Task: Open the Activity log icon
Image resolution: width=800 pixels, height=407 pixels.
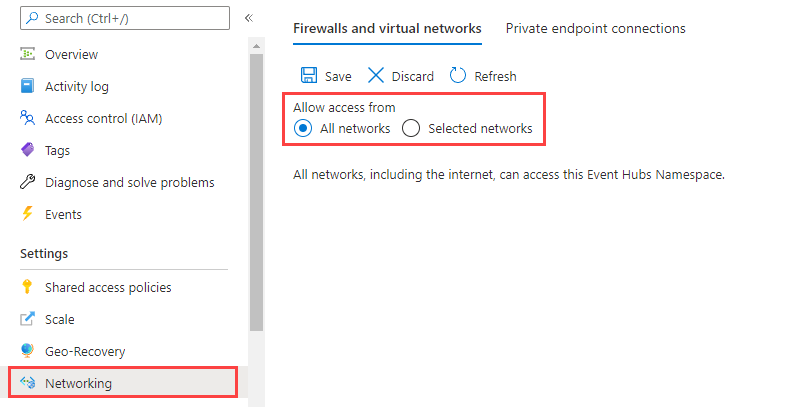Action: coord(28,86)
